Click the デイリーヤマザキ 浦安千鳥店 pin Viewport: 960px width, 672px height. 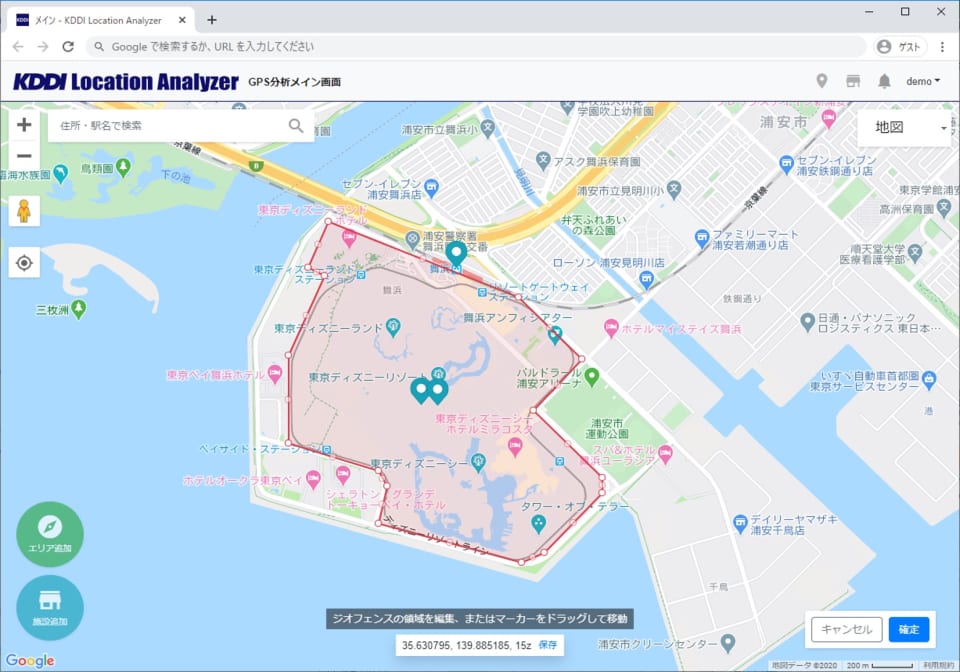click(740, 523)
